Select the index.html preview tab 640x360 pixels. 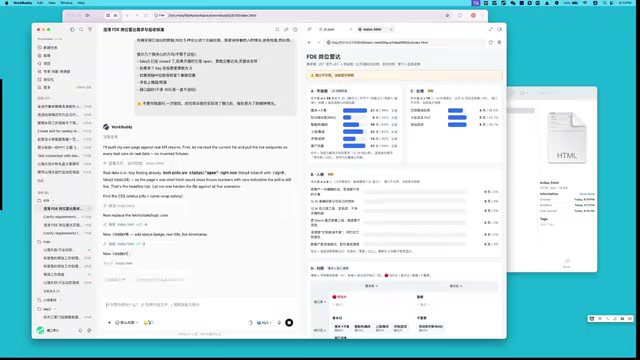(x=371, y=29)
